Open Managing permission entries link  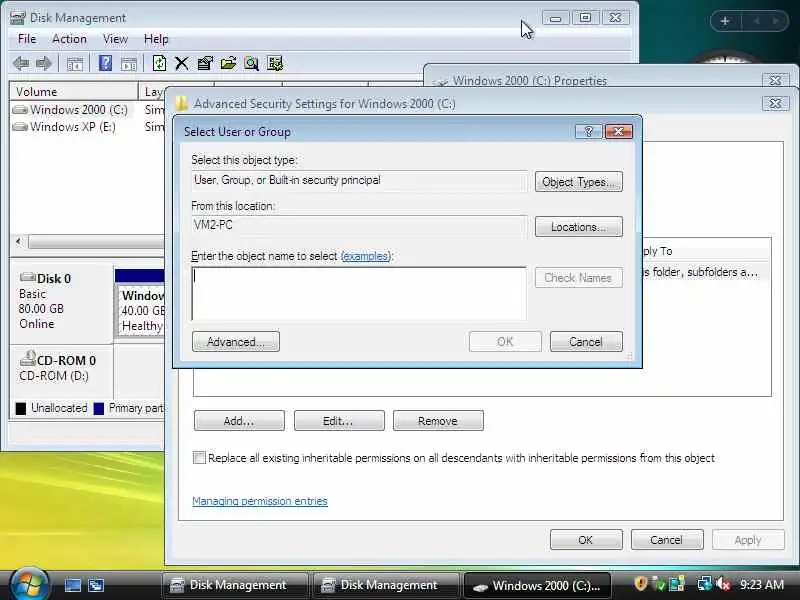click(x=260, y=501)
